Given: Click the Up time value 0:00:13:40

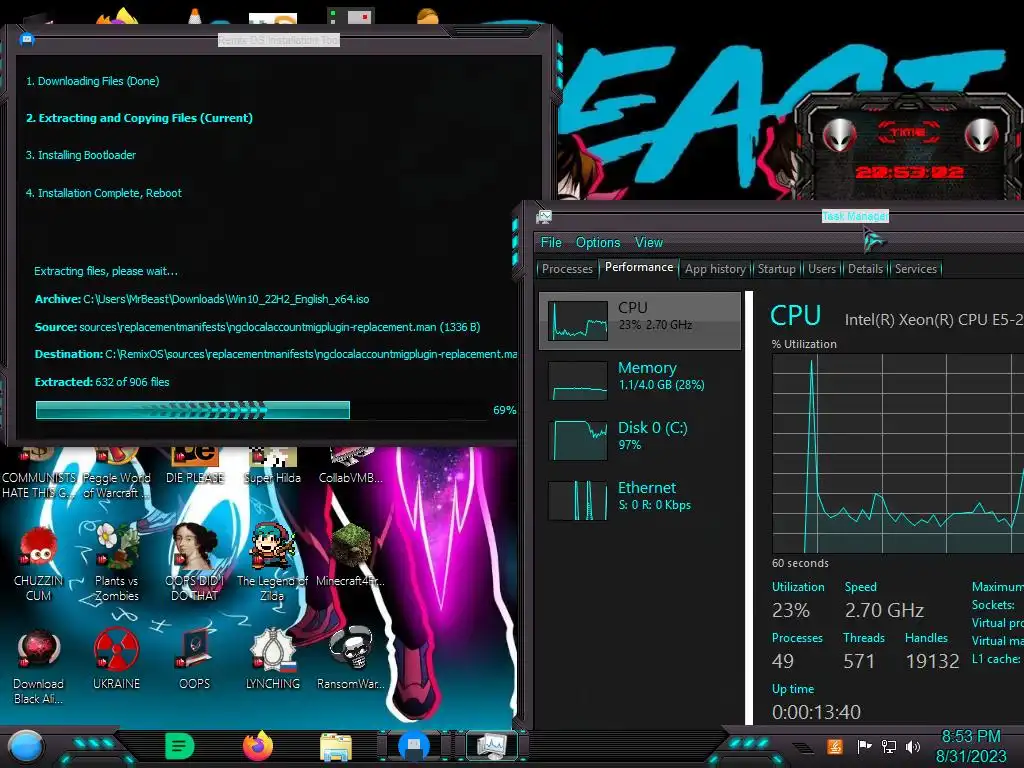Looking at the screenshot, I should click(x=816, y=712).
